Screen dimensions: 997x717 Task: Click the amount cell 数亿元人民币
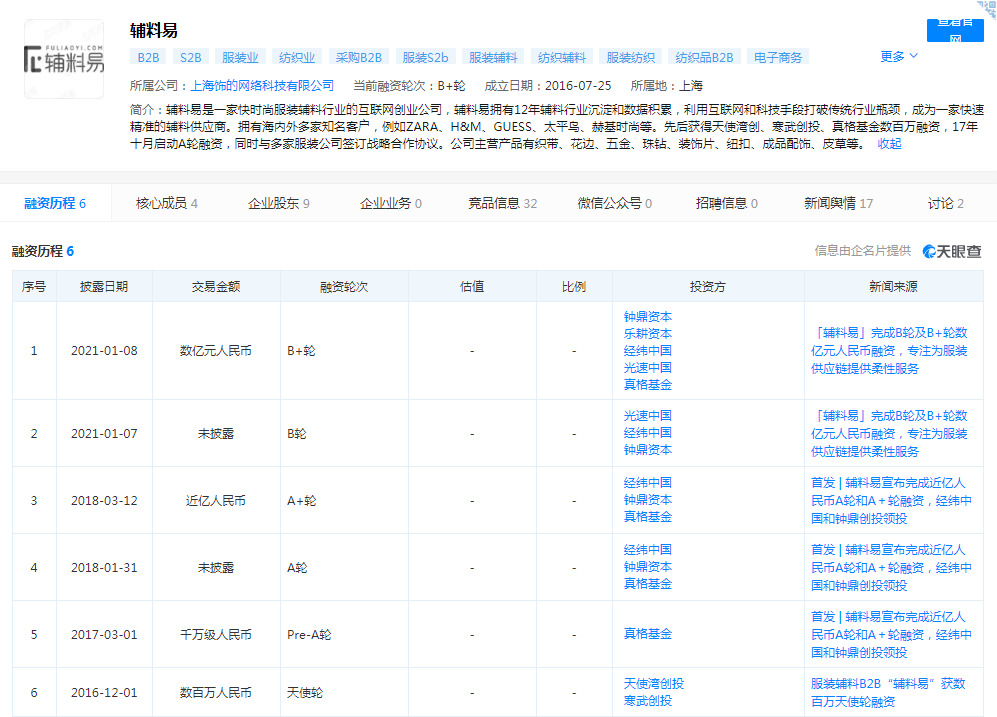(x=216, y=351)
